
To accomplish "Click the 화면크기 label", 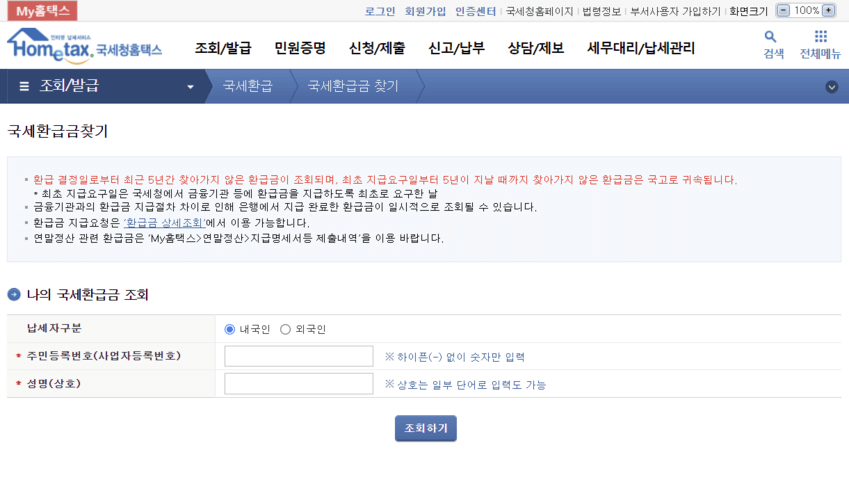I will 748,11.
